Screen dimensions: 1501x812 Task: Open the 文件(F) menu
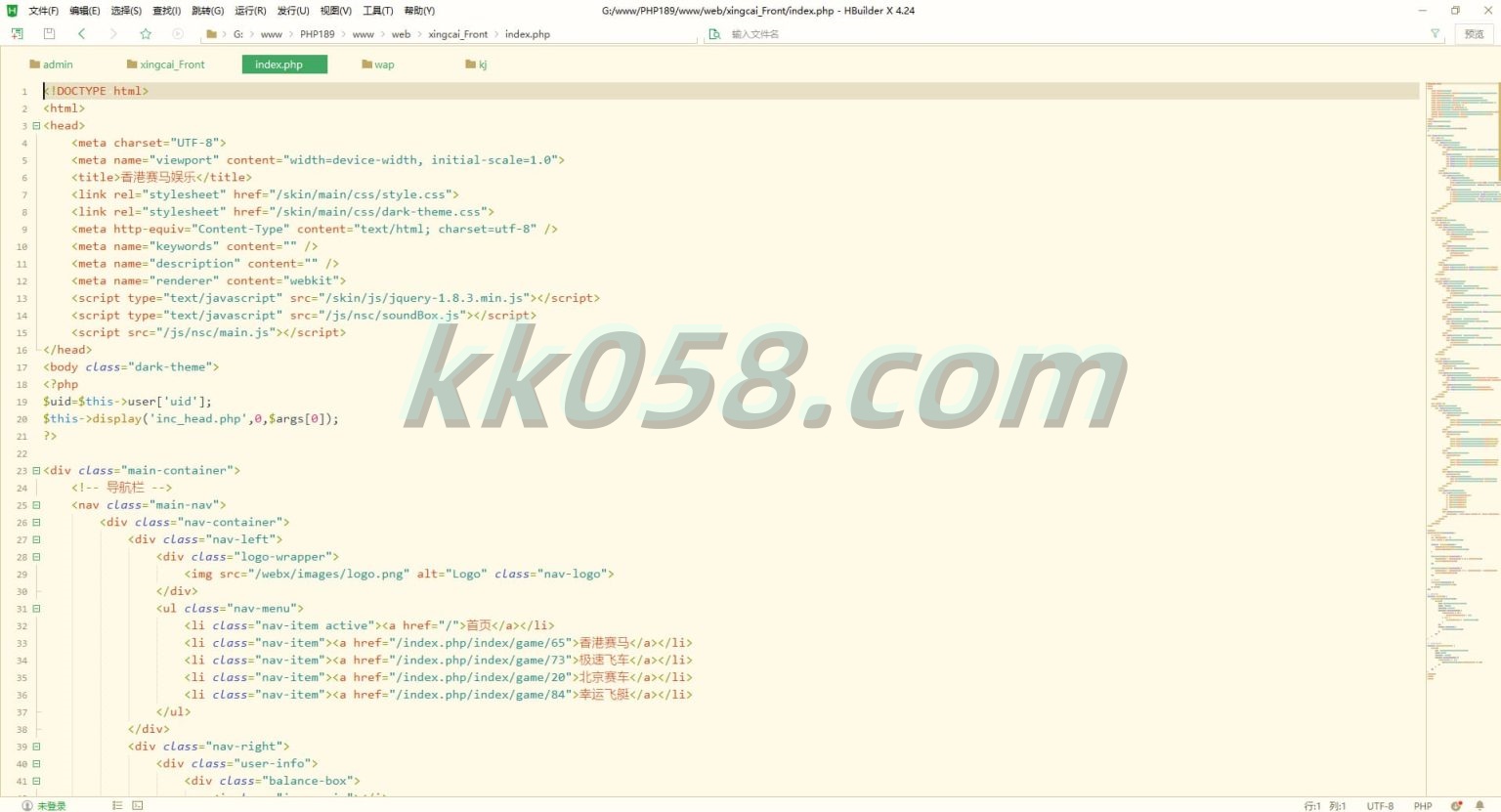click(x=43, y=11)
